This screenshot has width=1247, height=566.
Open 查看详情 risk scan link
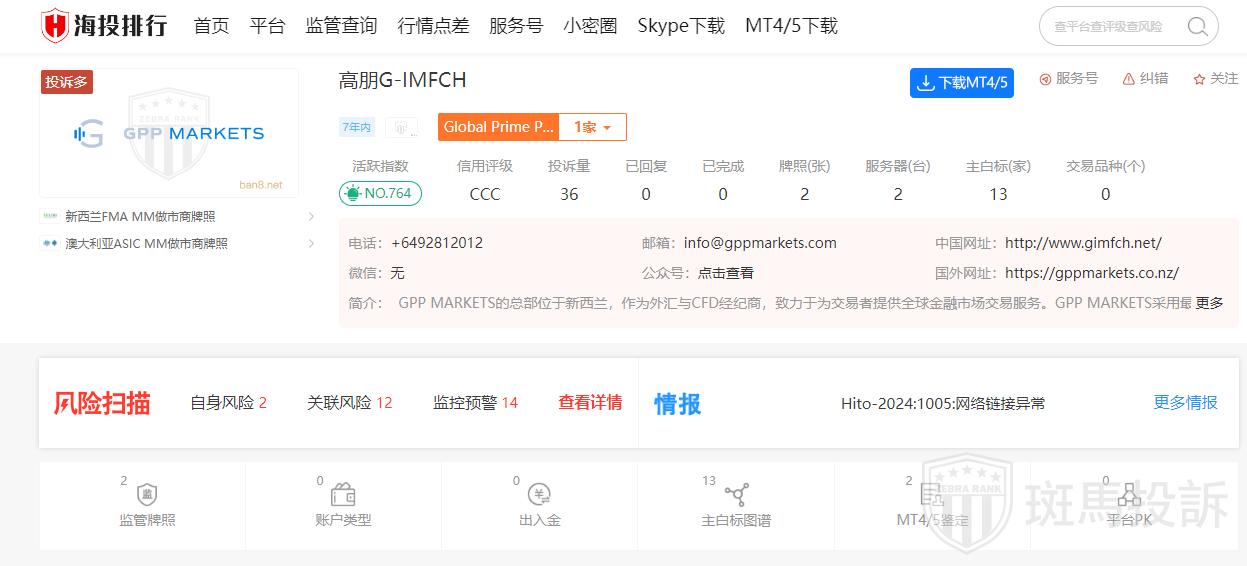click(x=590, y=402)
